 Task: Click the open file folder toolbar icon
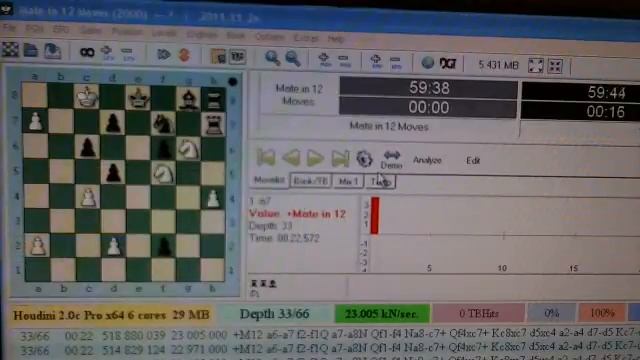pyautogui.click(x=31, y=50)
